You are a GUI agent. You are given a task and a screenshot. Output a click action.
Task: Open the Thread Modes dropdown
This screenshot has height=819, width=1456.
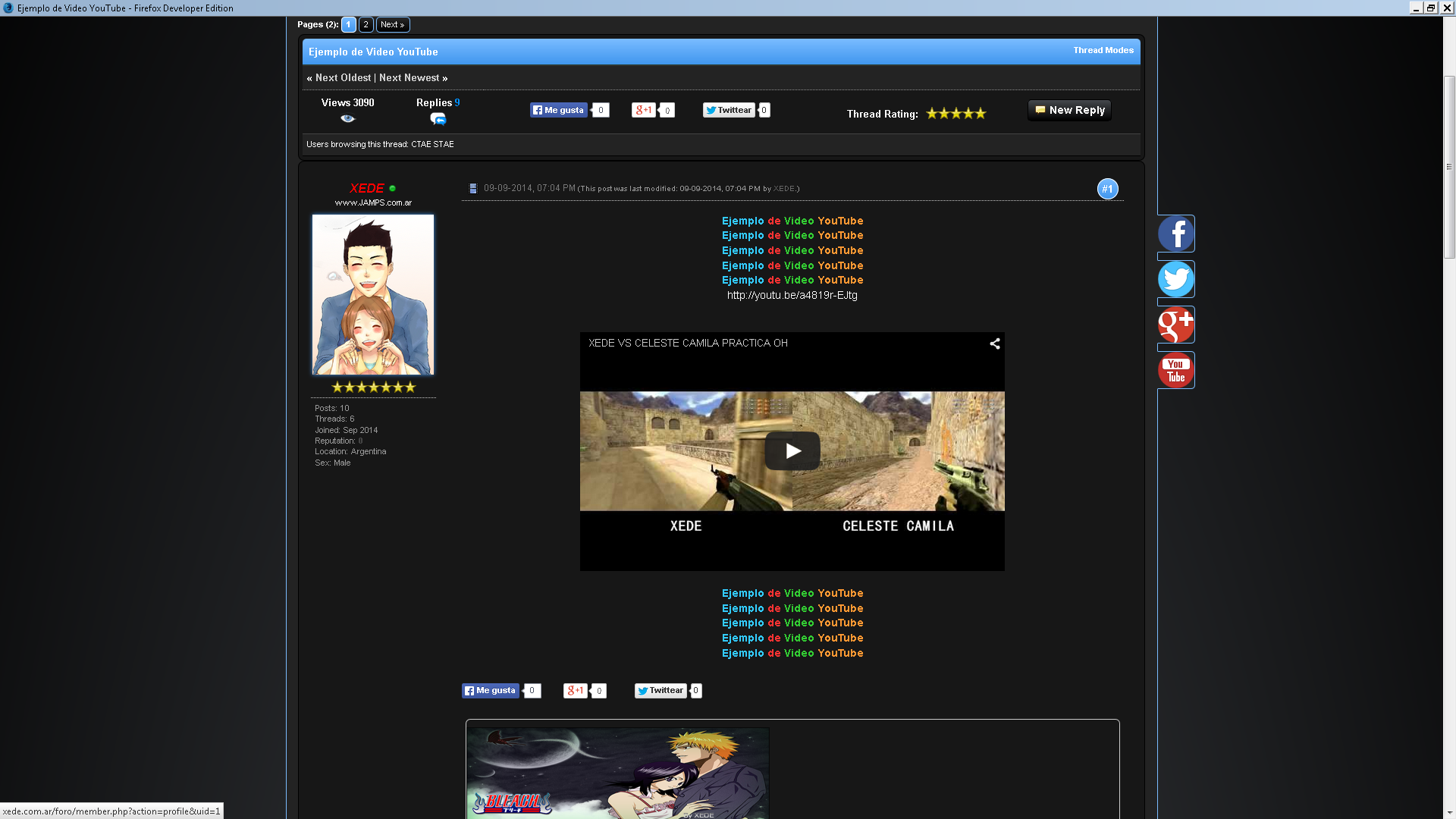tap(1103, 50)
